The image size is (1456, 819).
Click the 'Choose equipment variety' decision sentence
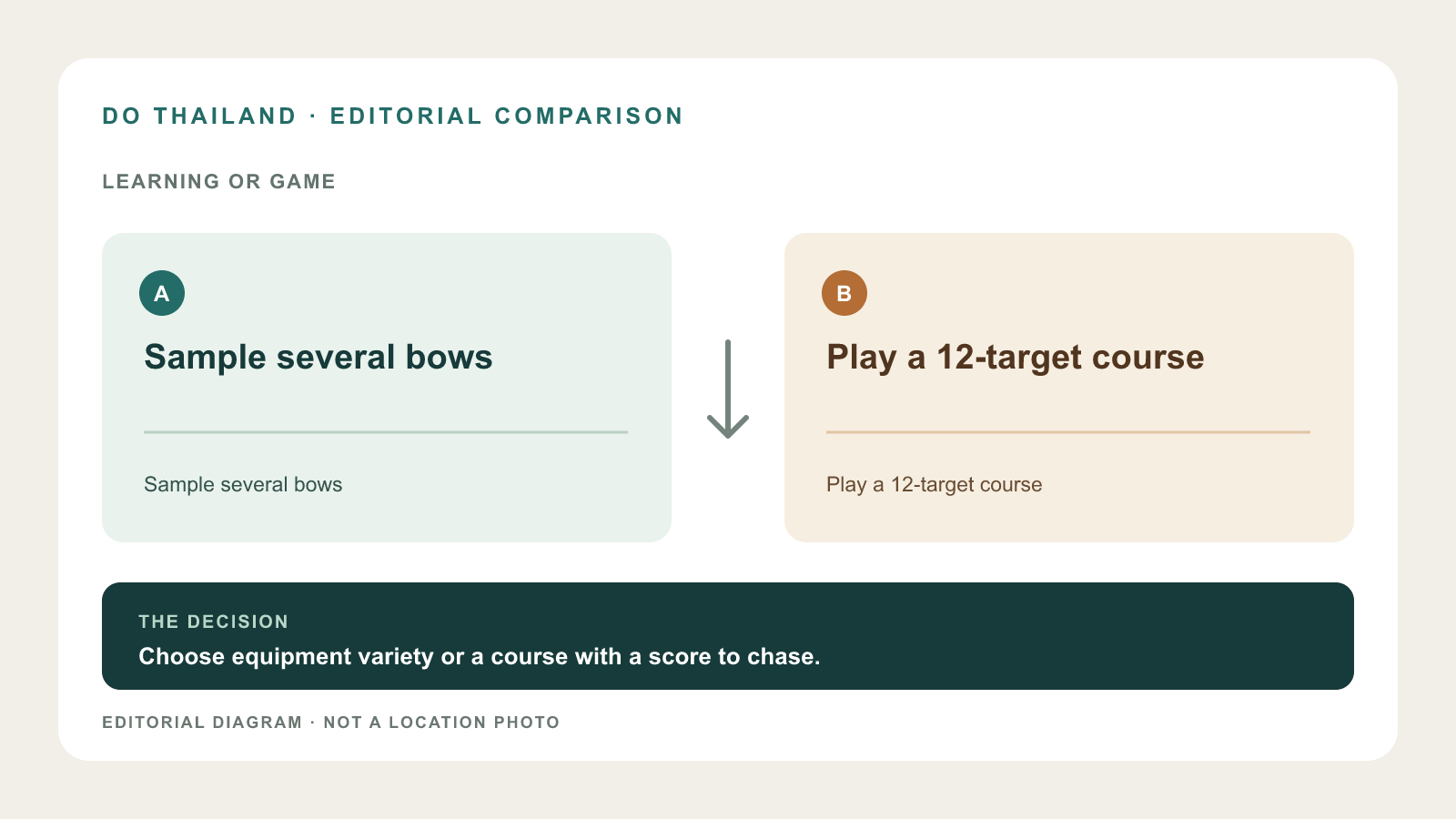pyautogui.click(x=480, y=656)
